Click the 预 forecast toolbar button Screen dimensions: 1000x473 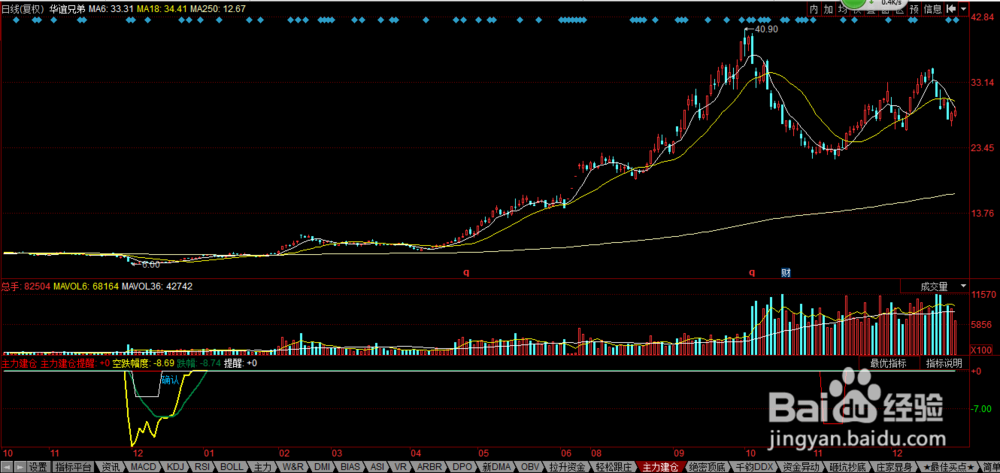tap(914, 9)
